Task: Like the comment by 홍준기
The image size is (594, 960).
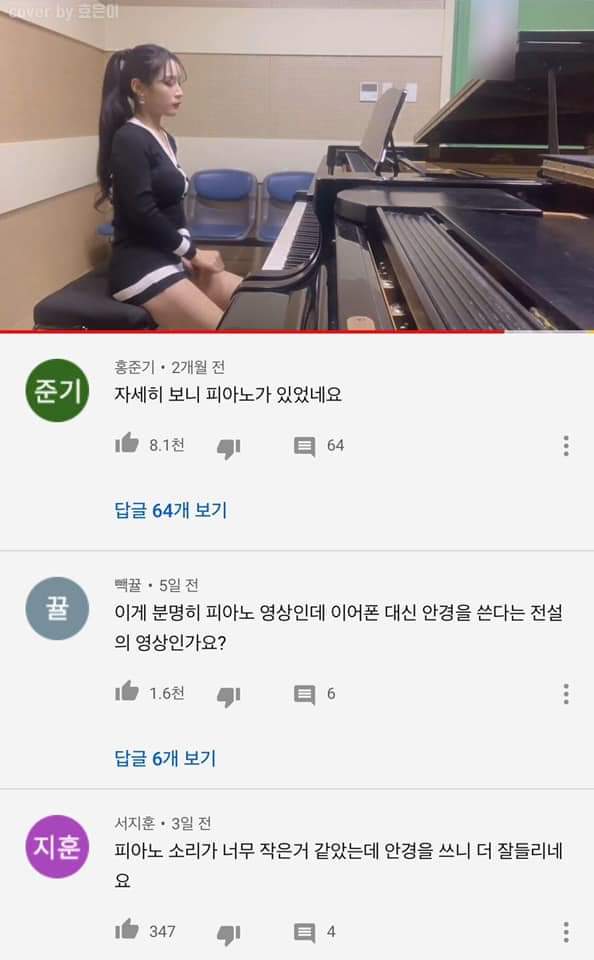Action: (127, 443)
